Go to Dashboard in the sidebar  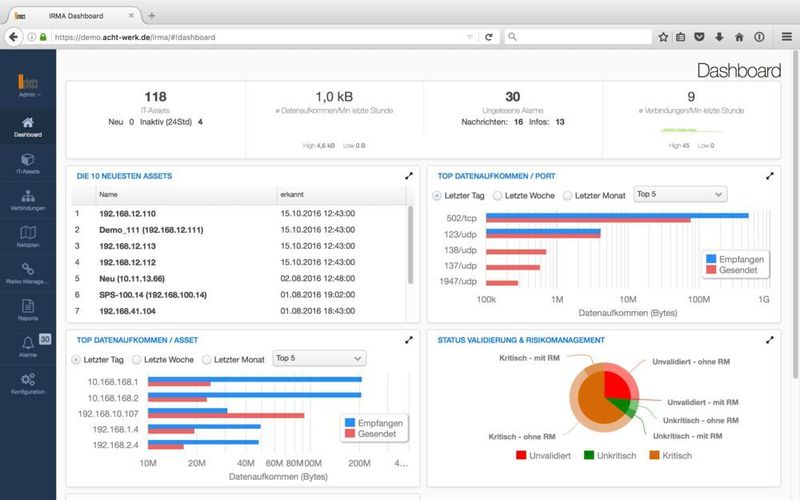(x=27, y=125)
